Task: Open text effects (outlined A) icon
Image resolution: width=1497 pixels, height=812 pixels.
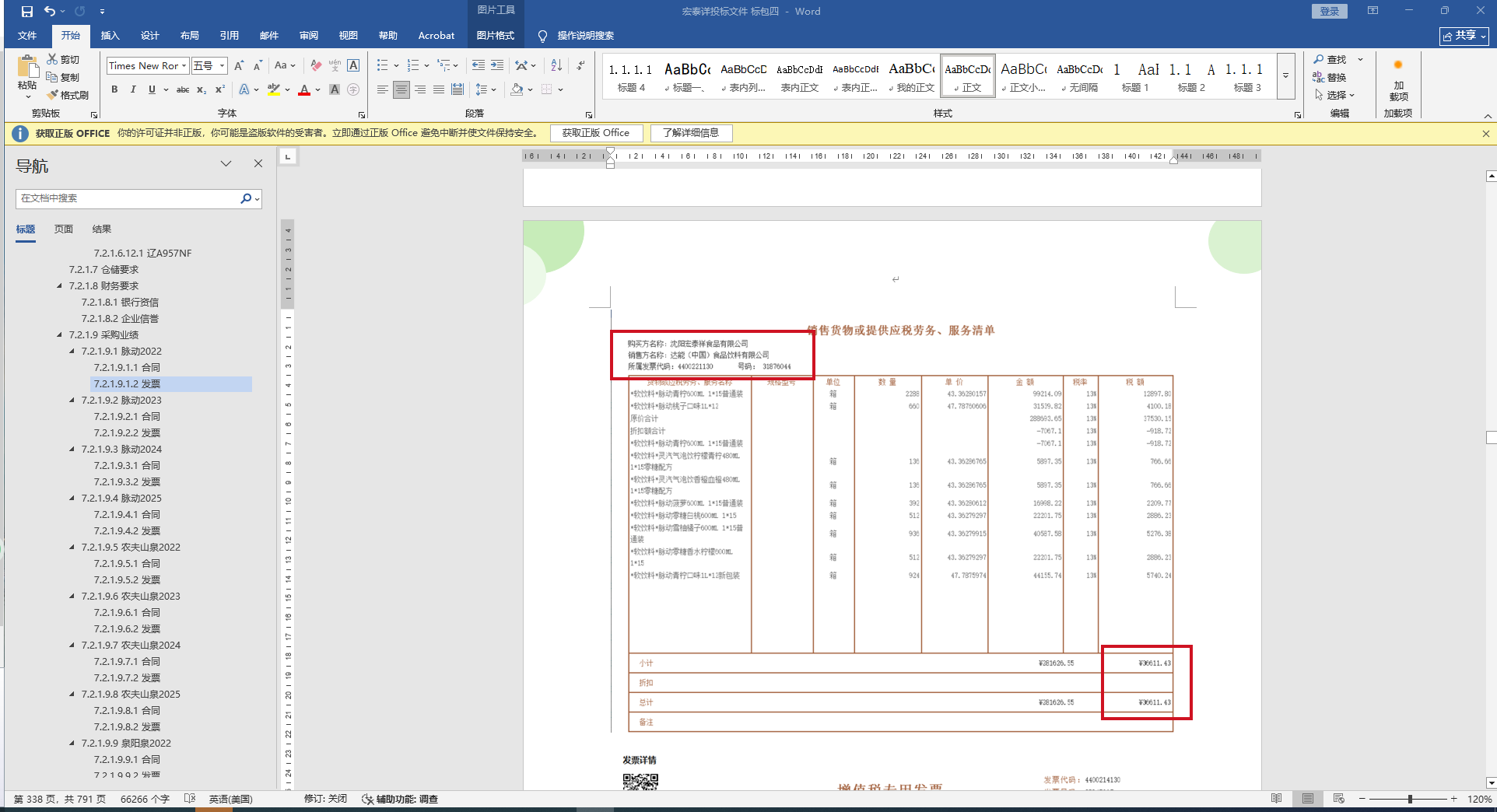Action: (244, 89)
